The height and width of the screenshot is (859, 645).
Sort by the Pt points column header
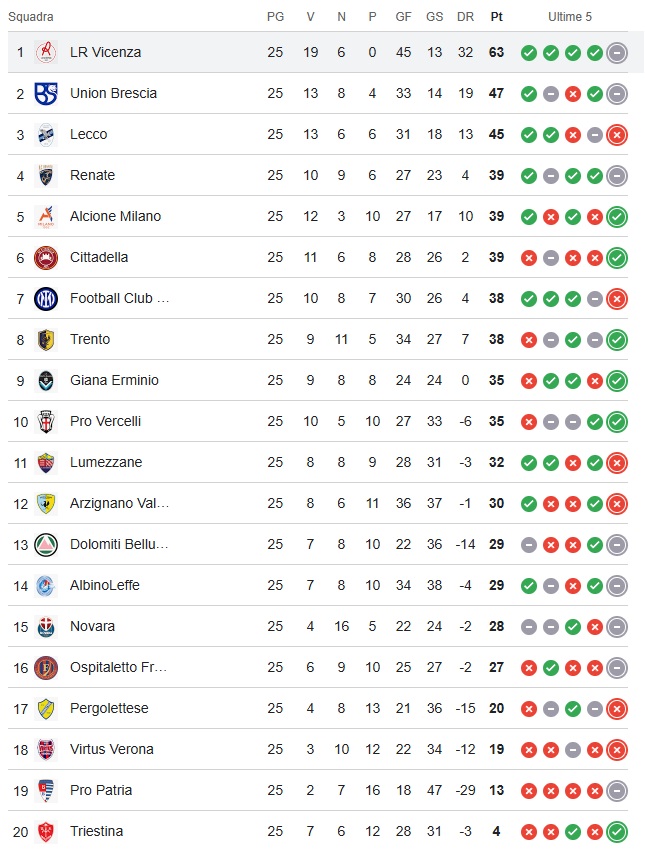click(x=497, y=17)
